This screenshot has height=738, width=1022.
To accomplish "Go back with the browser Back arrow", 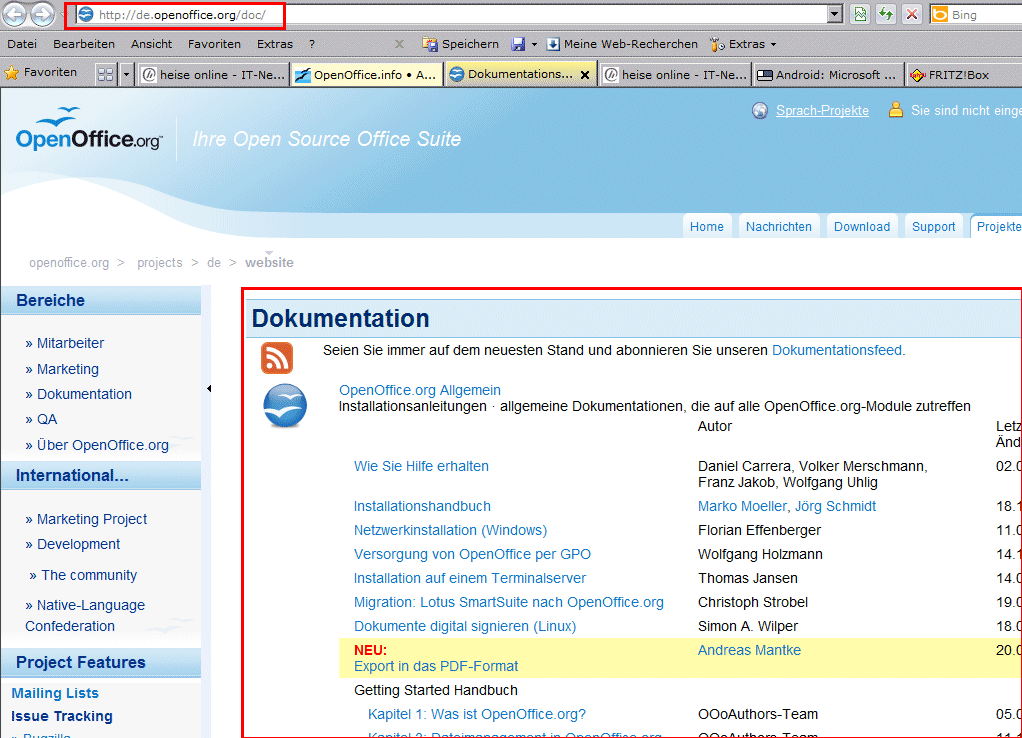I will pyautogui.click(x=14, y=14).
